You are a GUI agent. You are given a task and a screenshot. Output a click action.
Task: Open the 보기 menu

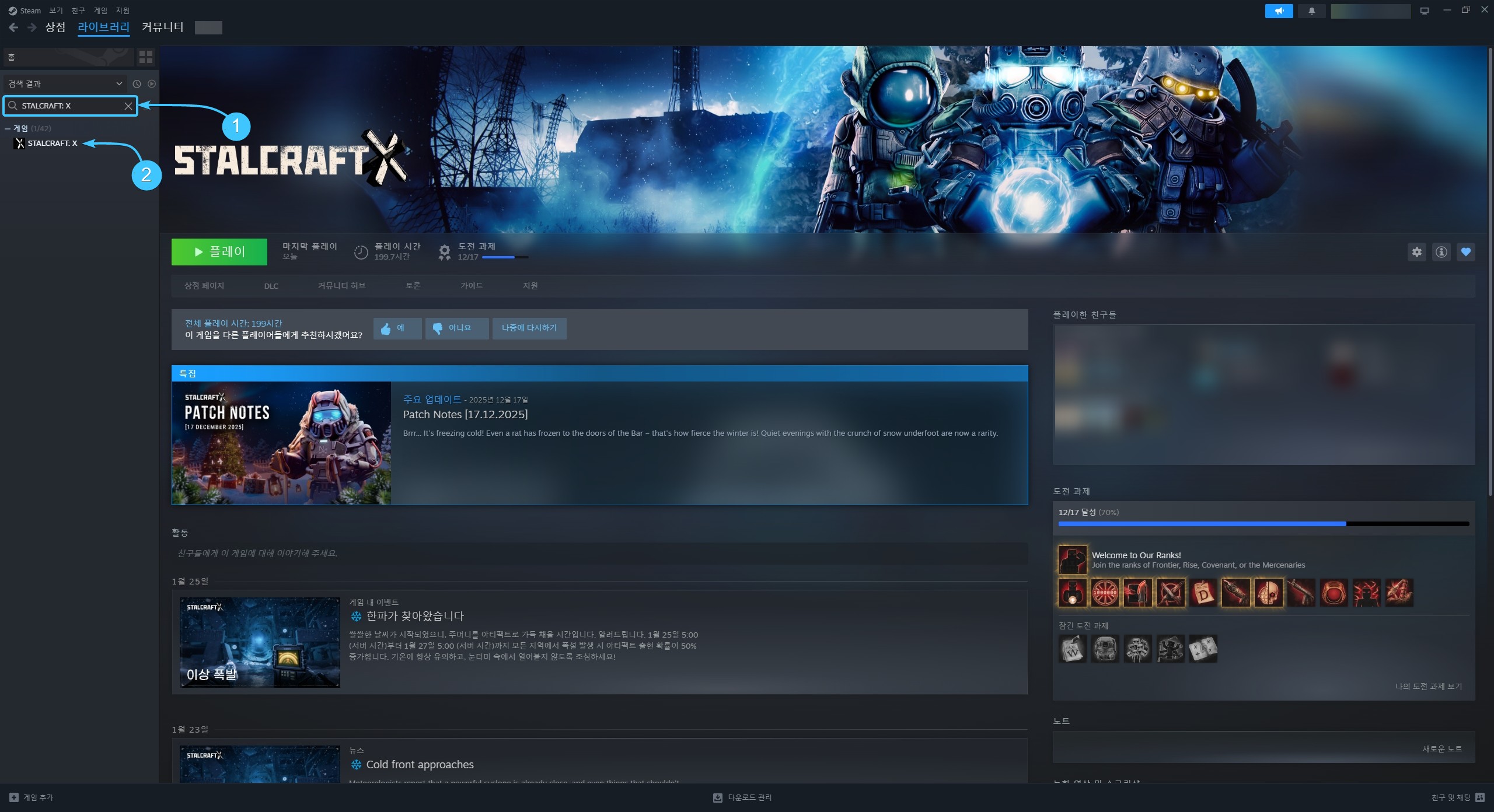tap(56, 10)
